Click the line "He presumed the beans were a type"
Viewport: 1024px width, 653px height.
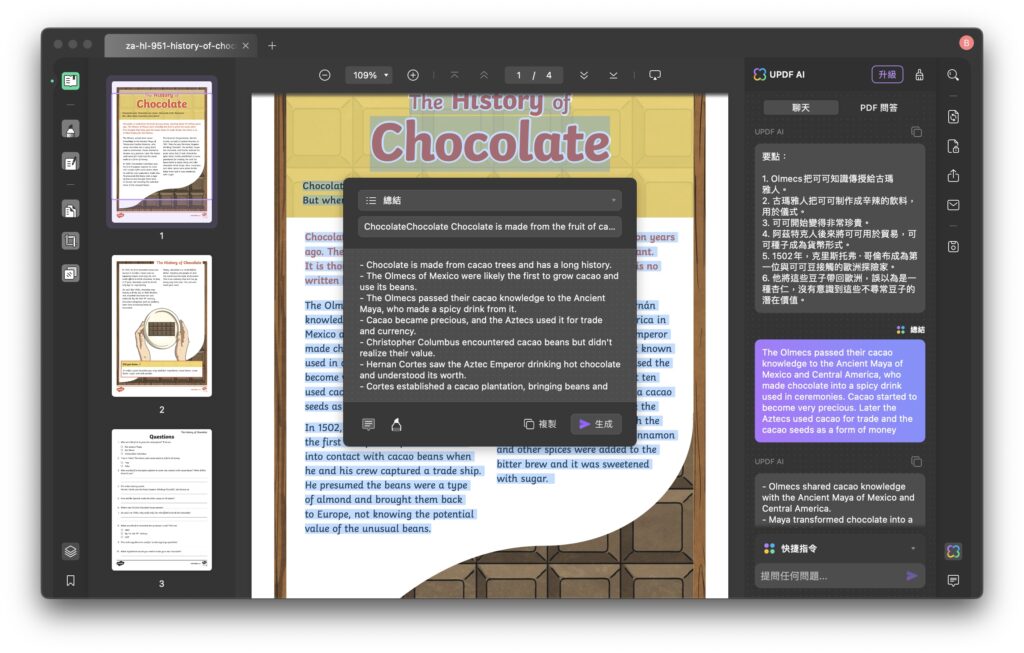tap(386, 485)
